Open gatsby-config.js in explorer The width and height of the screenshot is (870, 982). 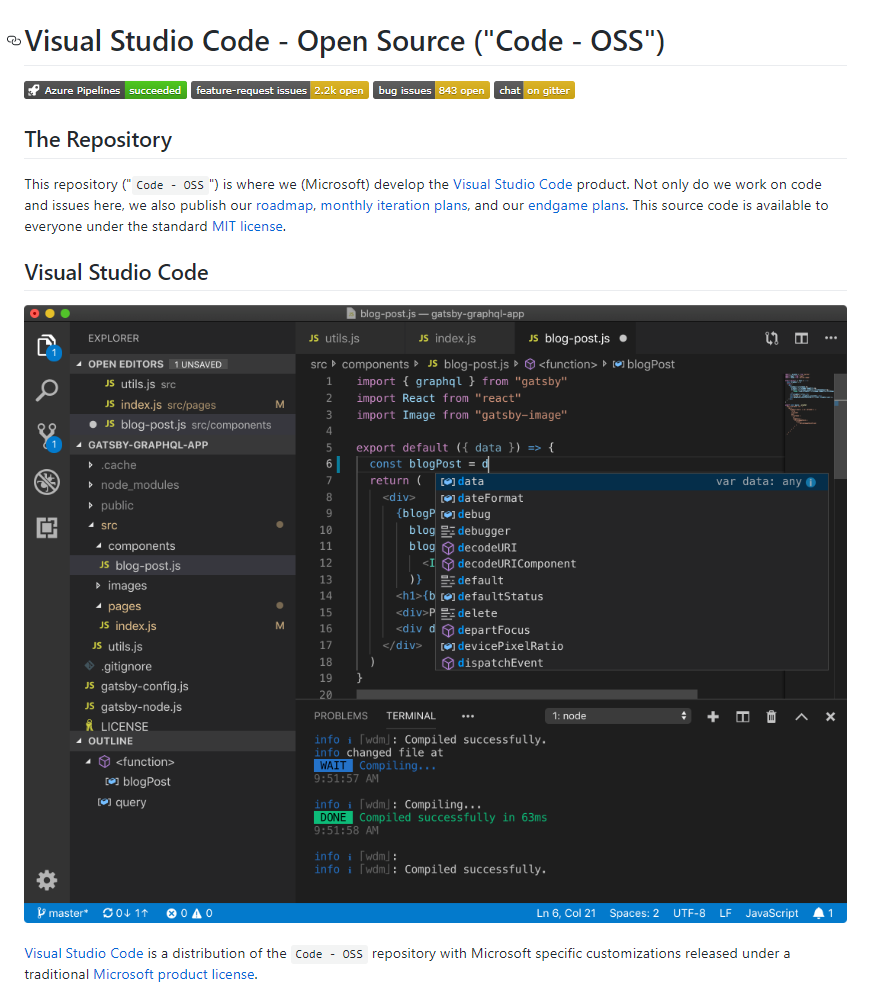click(145, 686)
